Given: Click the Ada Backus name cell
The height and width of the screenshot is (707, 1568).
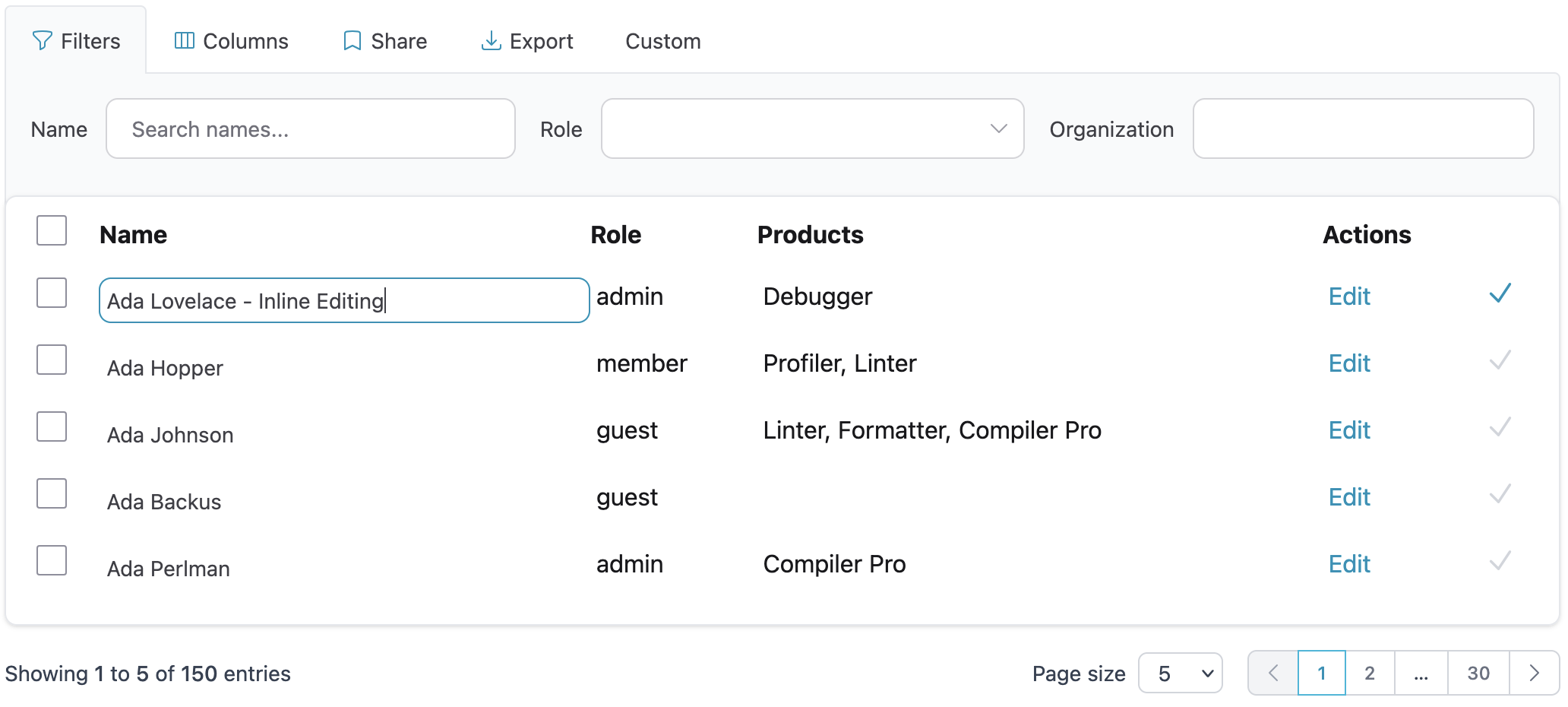Looking at the screenshot, I should pos(164,502).
